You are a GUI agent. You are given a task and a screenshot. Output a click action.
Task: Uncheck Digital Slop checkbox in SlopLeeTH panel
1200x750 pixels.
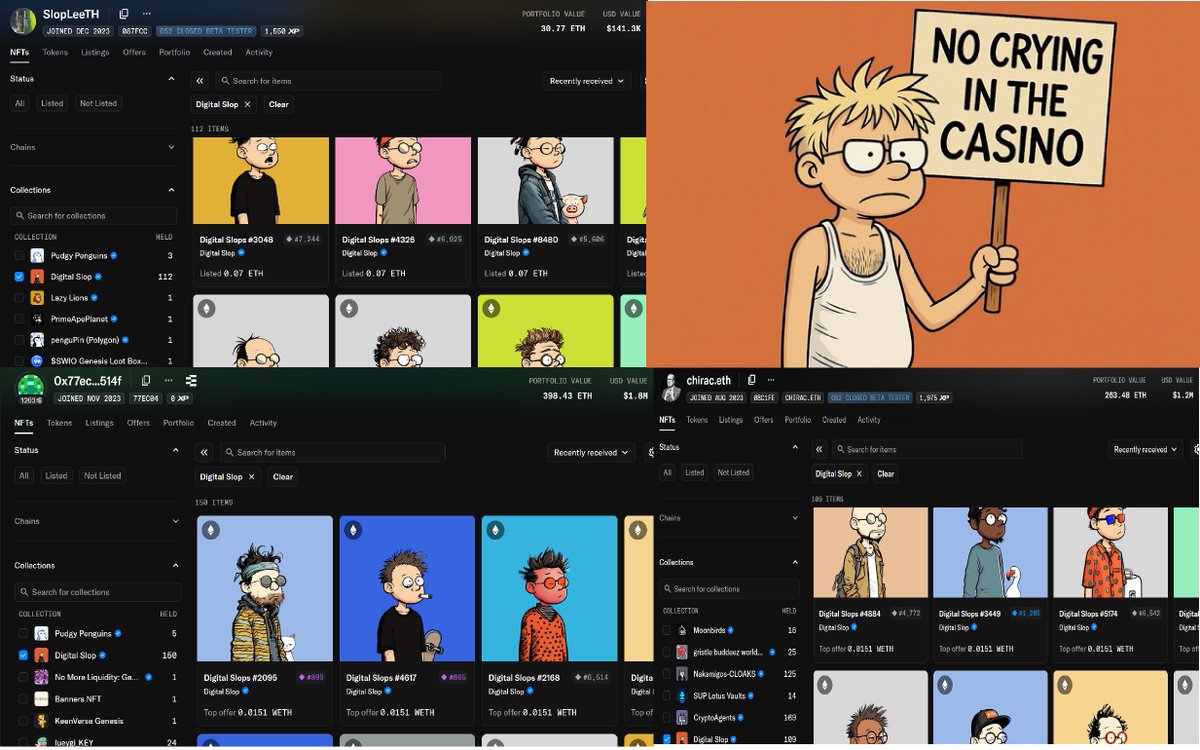(19, 277)
